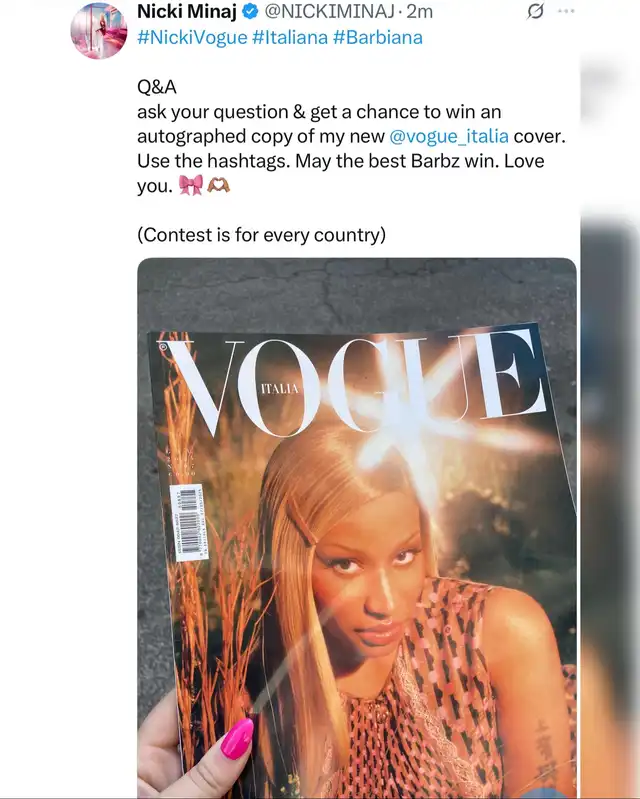Click the 'Contest is for every country' text
The height and width of the screenshot is (799, 640).
(261, 235)
